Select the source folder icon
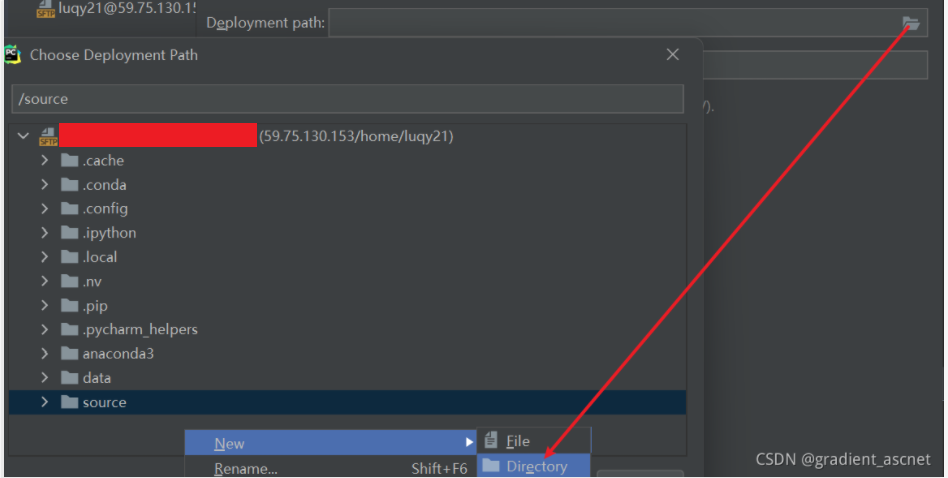The image size is (948, 478). (70, 402)
